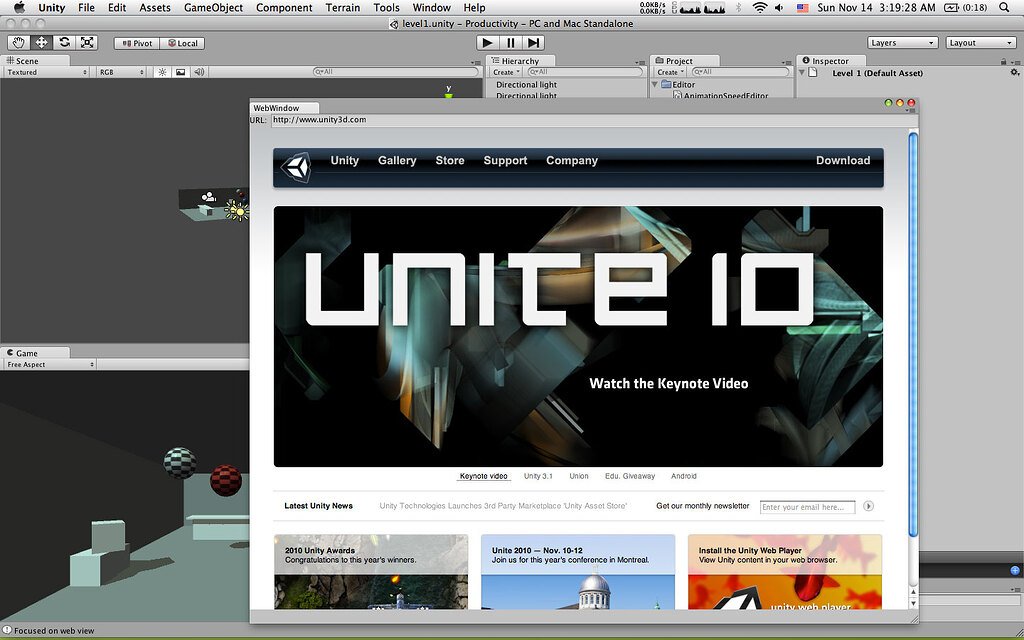1024x640 pixels.
Task: Select the Move tool
Action: 41,42
